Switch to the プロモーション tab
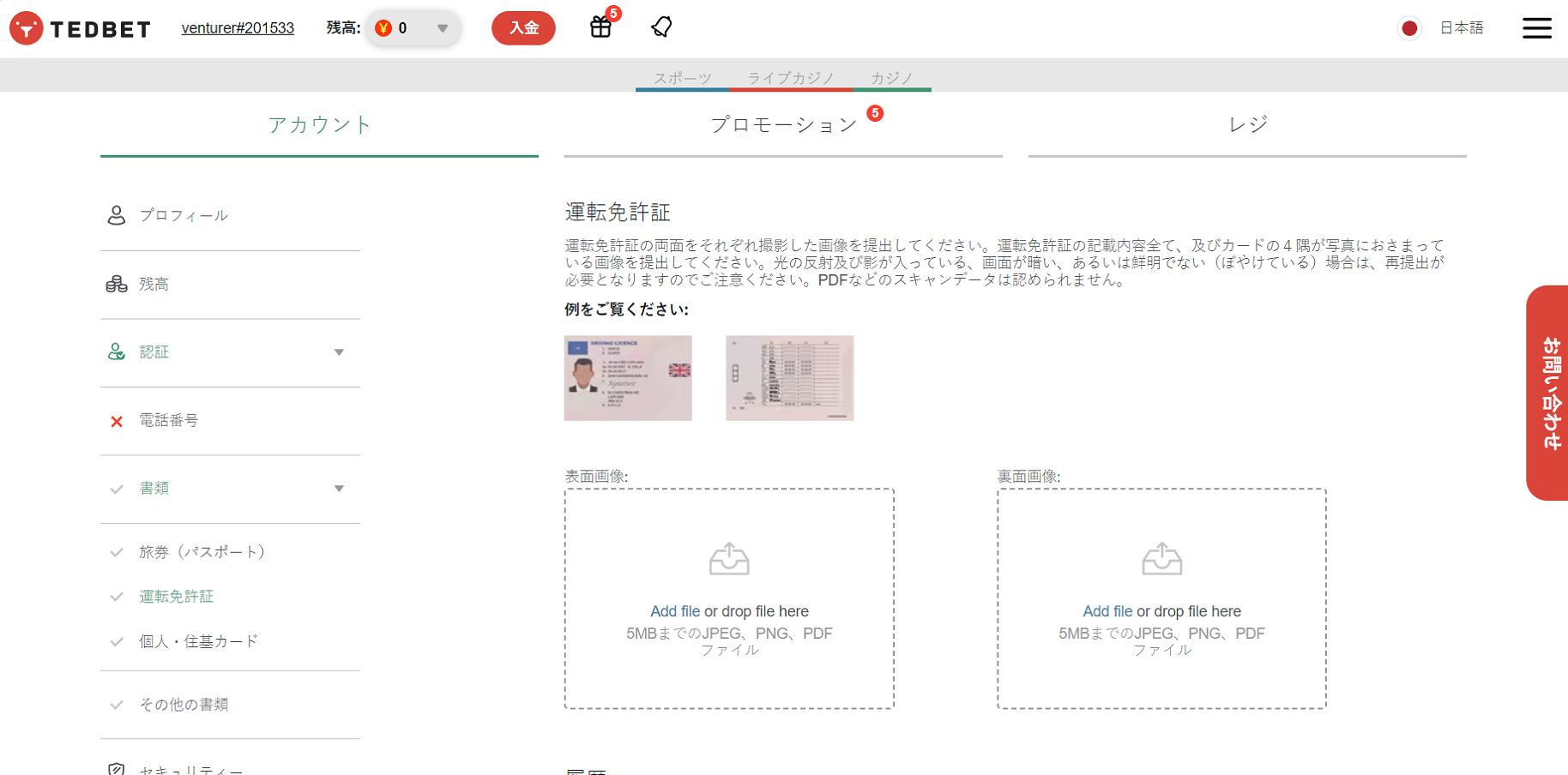The width and height of the screenshot is (1568, 775). pos(783,125)
